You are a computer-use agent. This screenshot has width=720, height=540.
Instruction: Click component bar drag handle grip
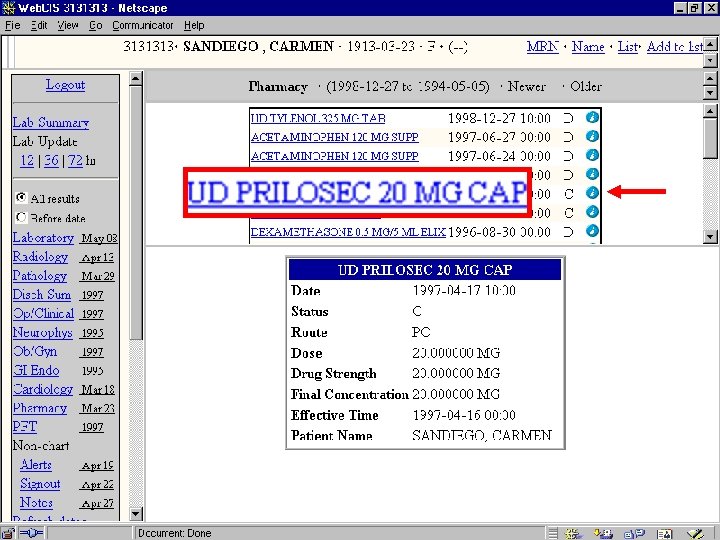[x=553, y=534]
